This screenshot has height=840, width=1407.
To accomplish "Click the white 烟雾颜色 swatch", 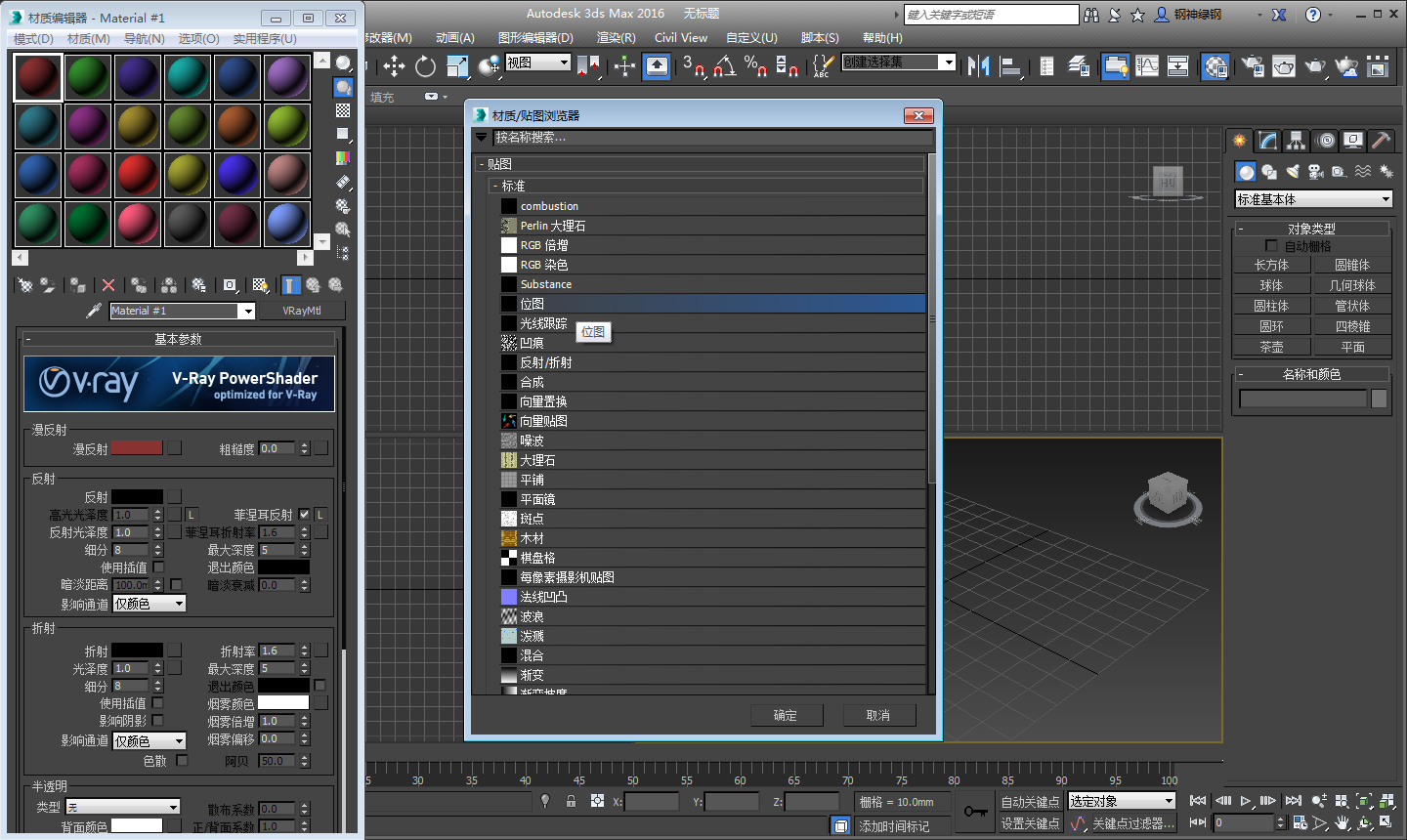I will (x=283, y=703).
